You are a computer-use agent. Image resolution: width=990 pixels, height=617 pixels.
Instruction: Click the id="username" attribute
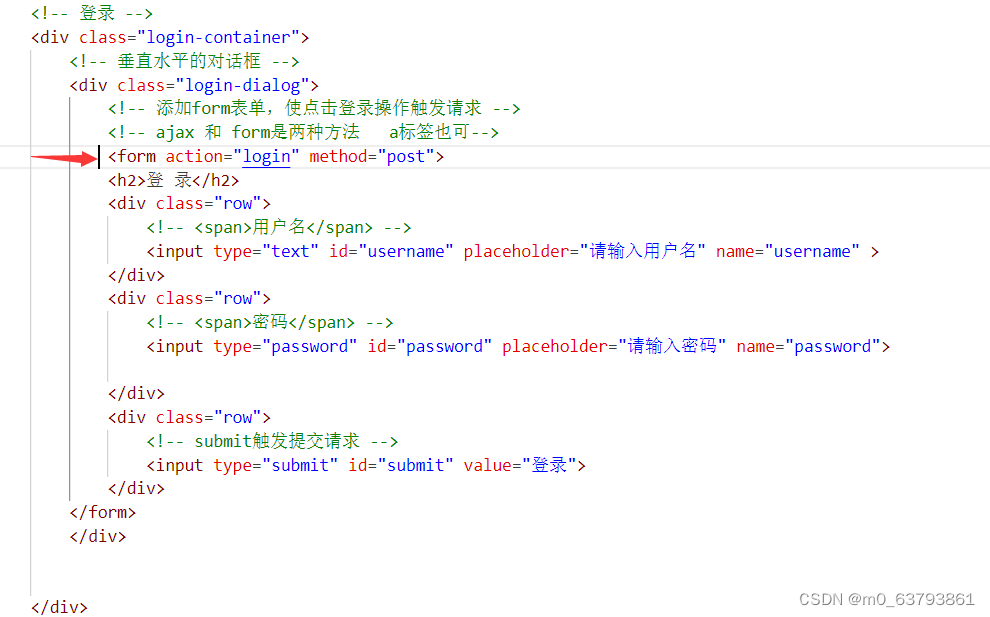pos(391,251)
